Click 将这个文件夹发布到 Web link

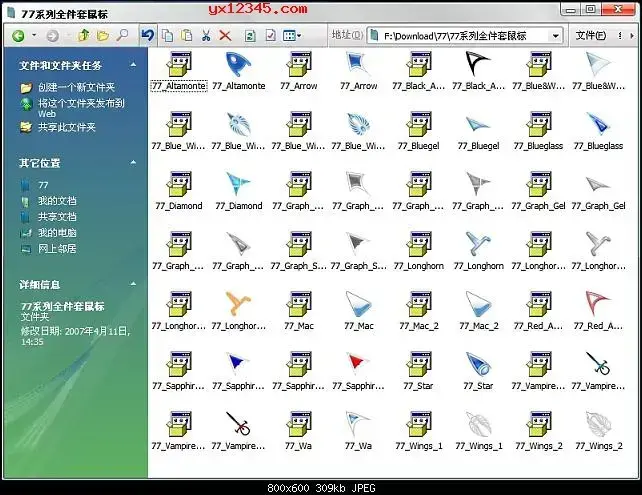81,108
